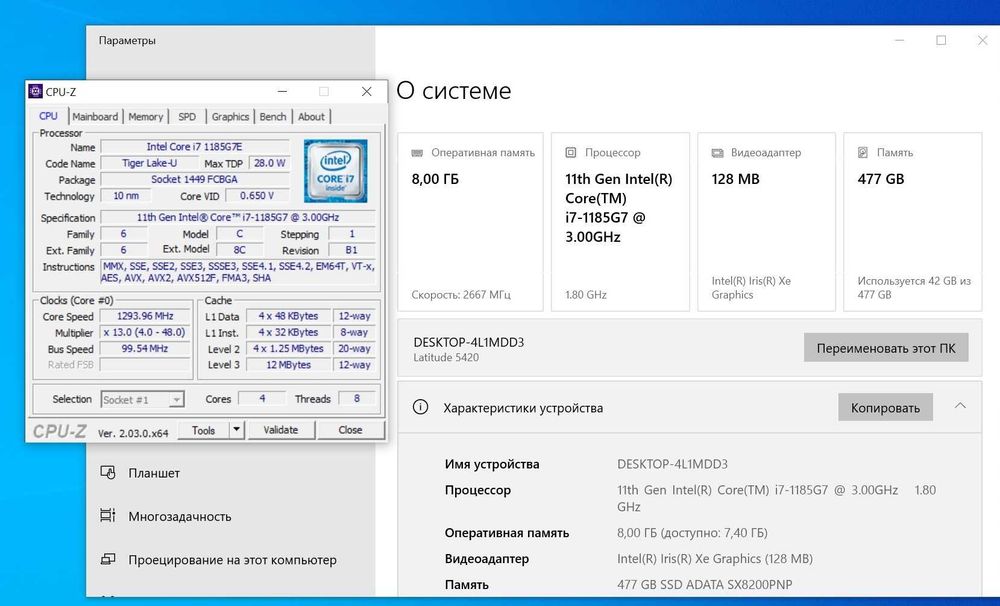The height and width of the screenshot is (606, 1000).
Task: Click the 8,00 ГБ memory card value
Action: point(435,179)
